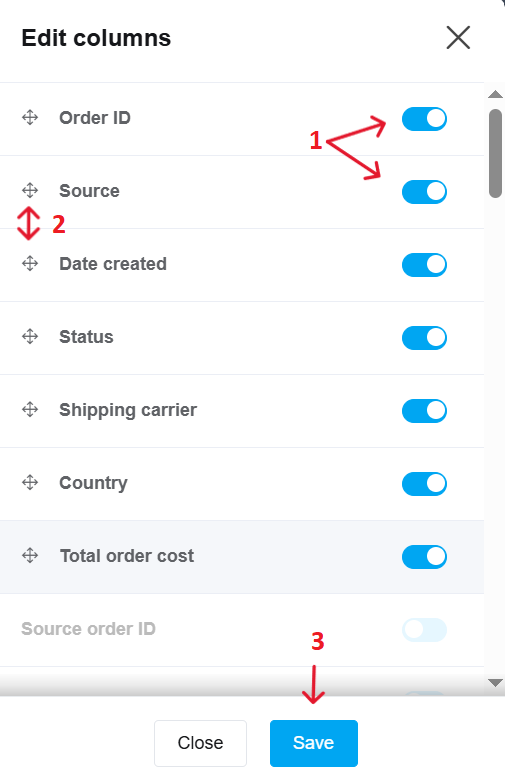Turn off the Date created toggle
The image size is (505, 775).
pyautogui.click(x=424, y=265)
